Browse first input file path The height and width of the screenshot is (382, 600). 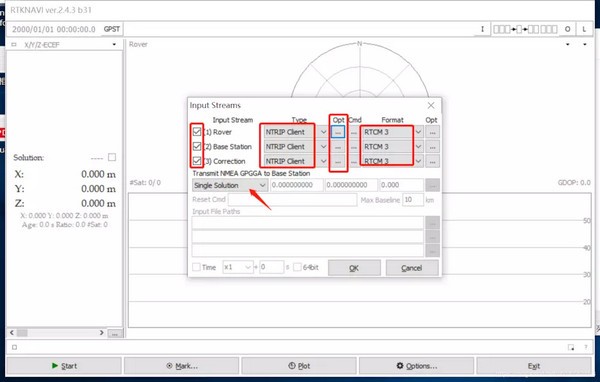(432, 223)
